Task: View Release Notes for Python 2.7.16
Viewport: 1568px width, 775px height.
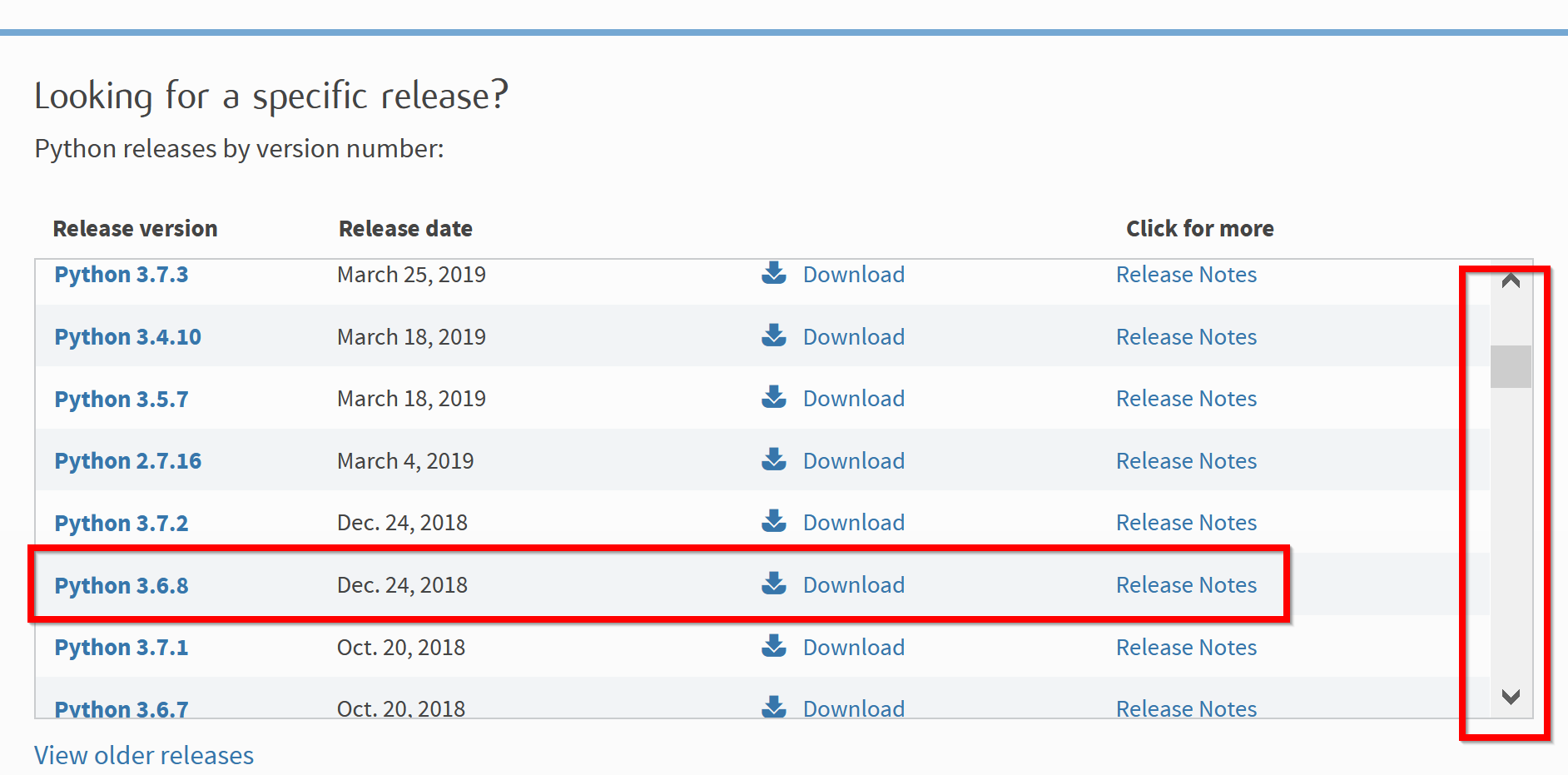Action: click(1186, 461)
